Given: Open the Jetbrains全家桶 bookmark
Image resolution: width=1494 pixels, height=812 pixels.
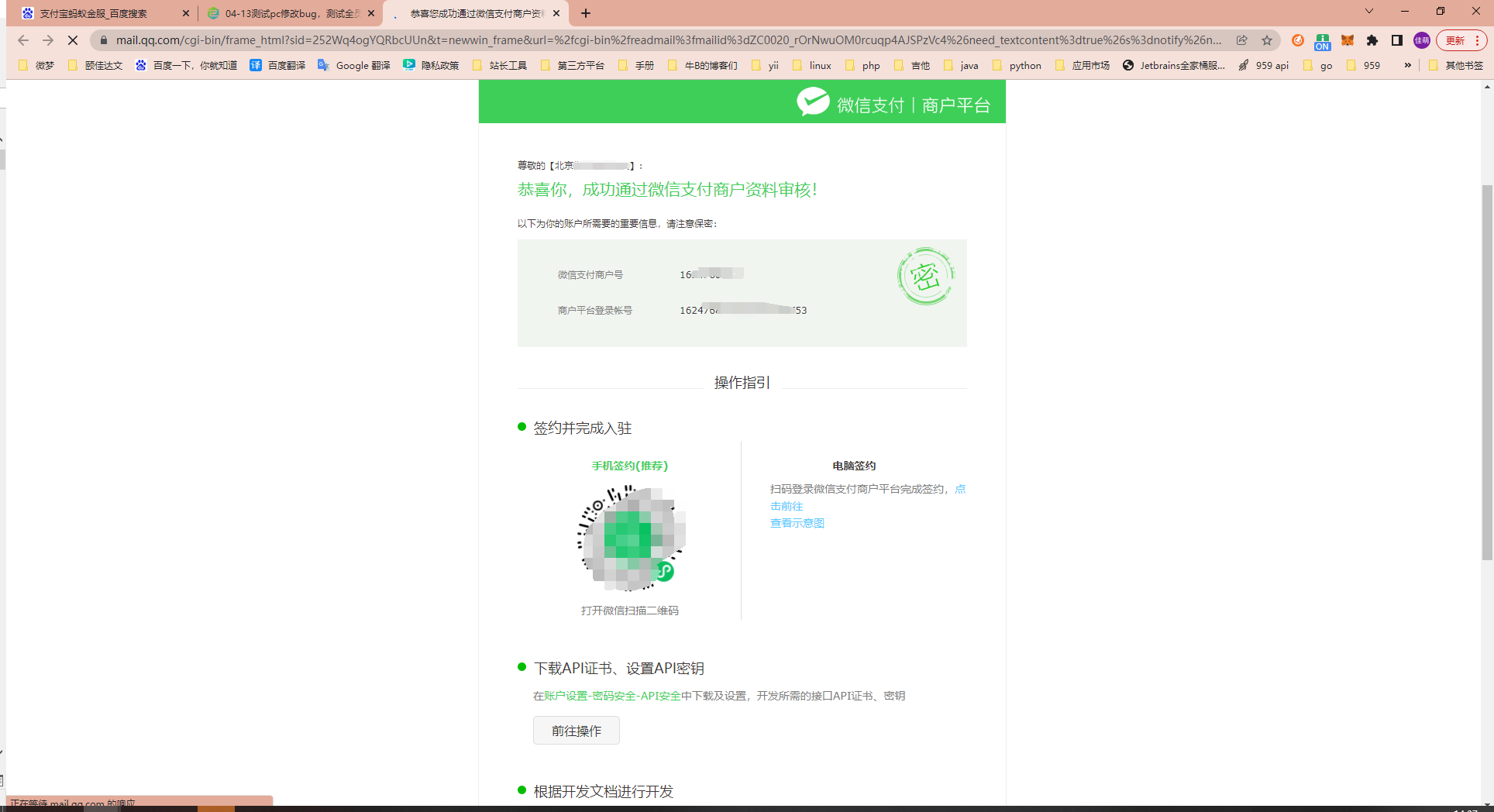Looking at the screenshot, I should 1174,65.
